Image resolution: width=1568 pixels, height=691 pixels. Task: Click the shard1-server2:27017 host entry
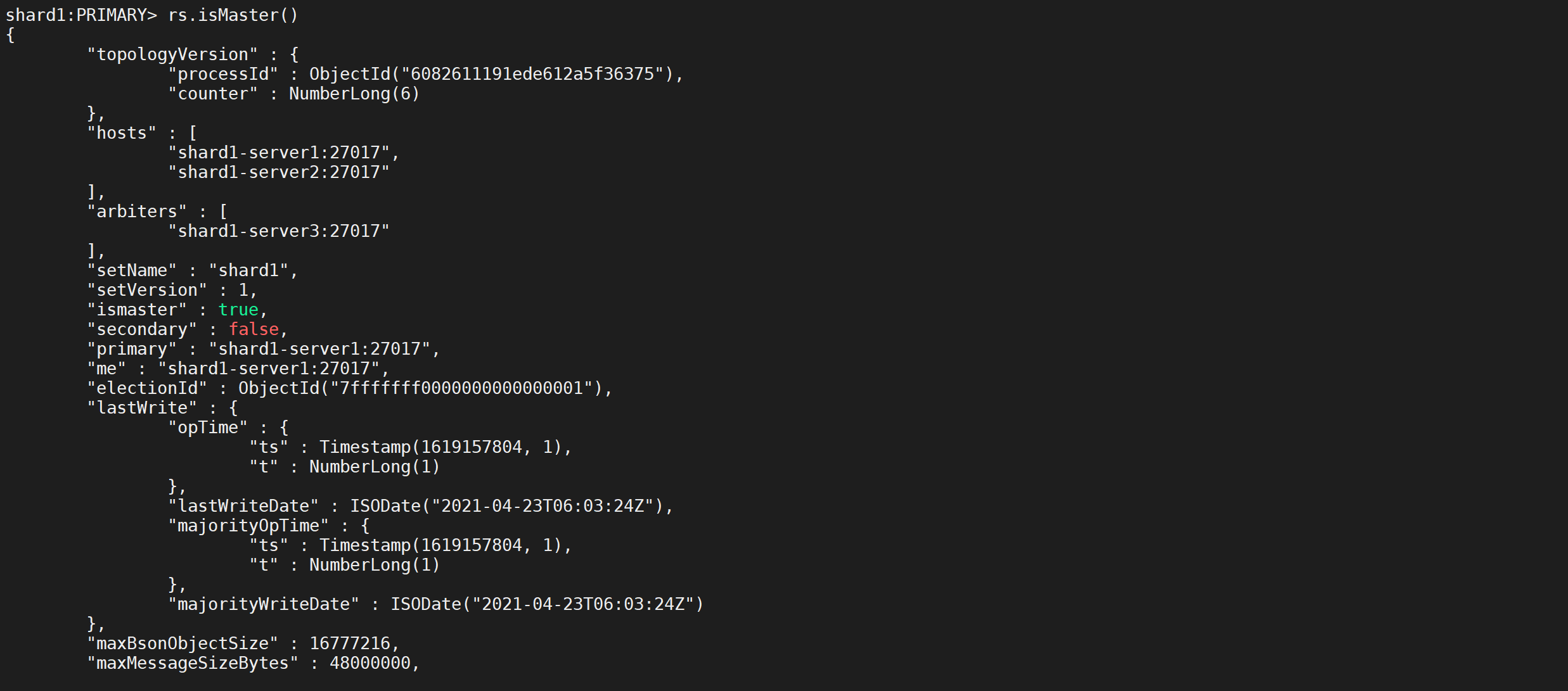click(x=279, y=172)
